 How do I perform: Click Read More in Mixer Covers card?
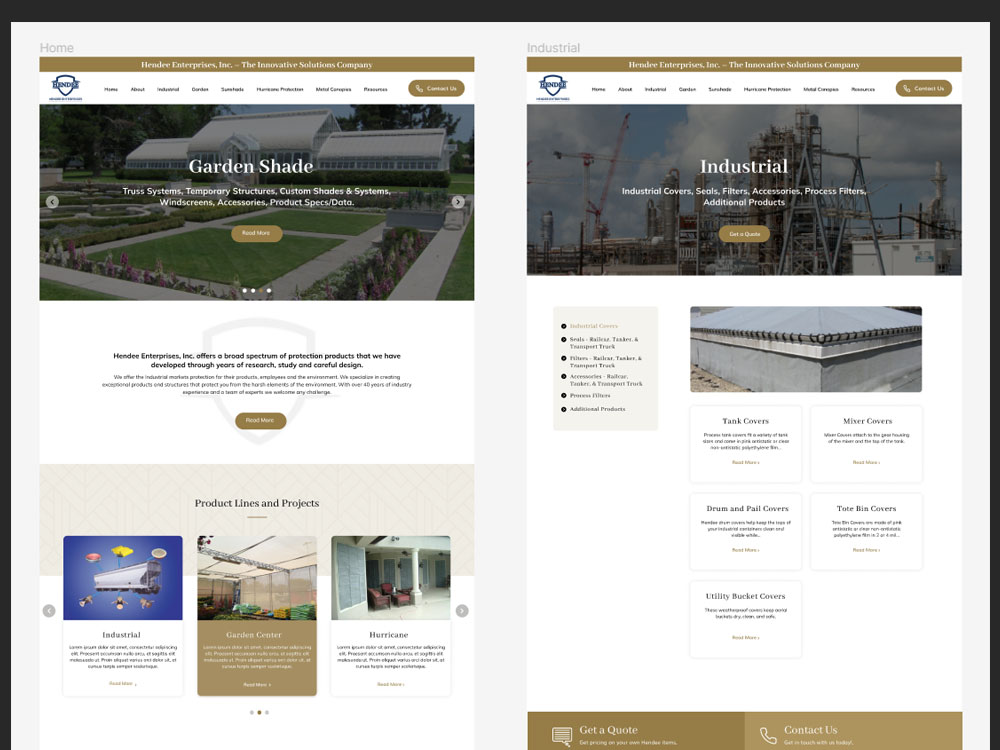pyautogui.click(x=866, y=462)
